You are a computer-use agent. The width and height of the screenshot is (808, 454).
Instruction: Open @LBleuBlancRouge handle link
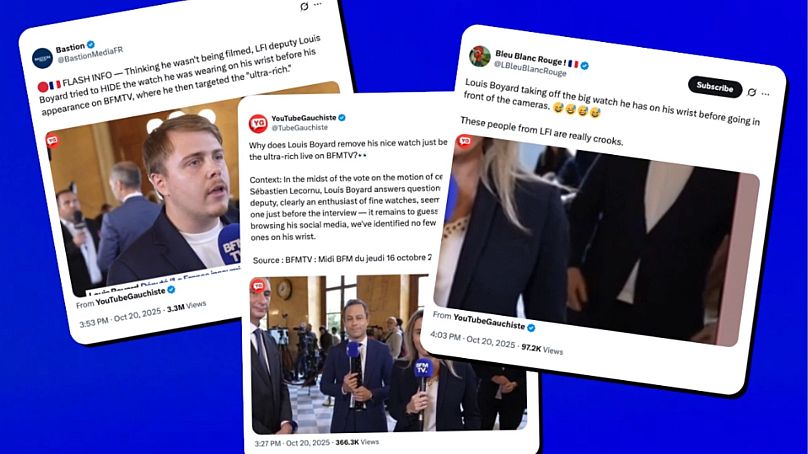pos(530,69)
